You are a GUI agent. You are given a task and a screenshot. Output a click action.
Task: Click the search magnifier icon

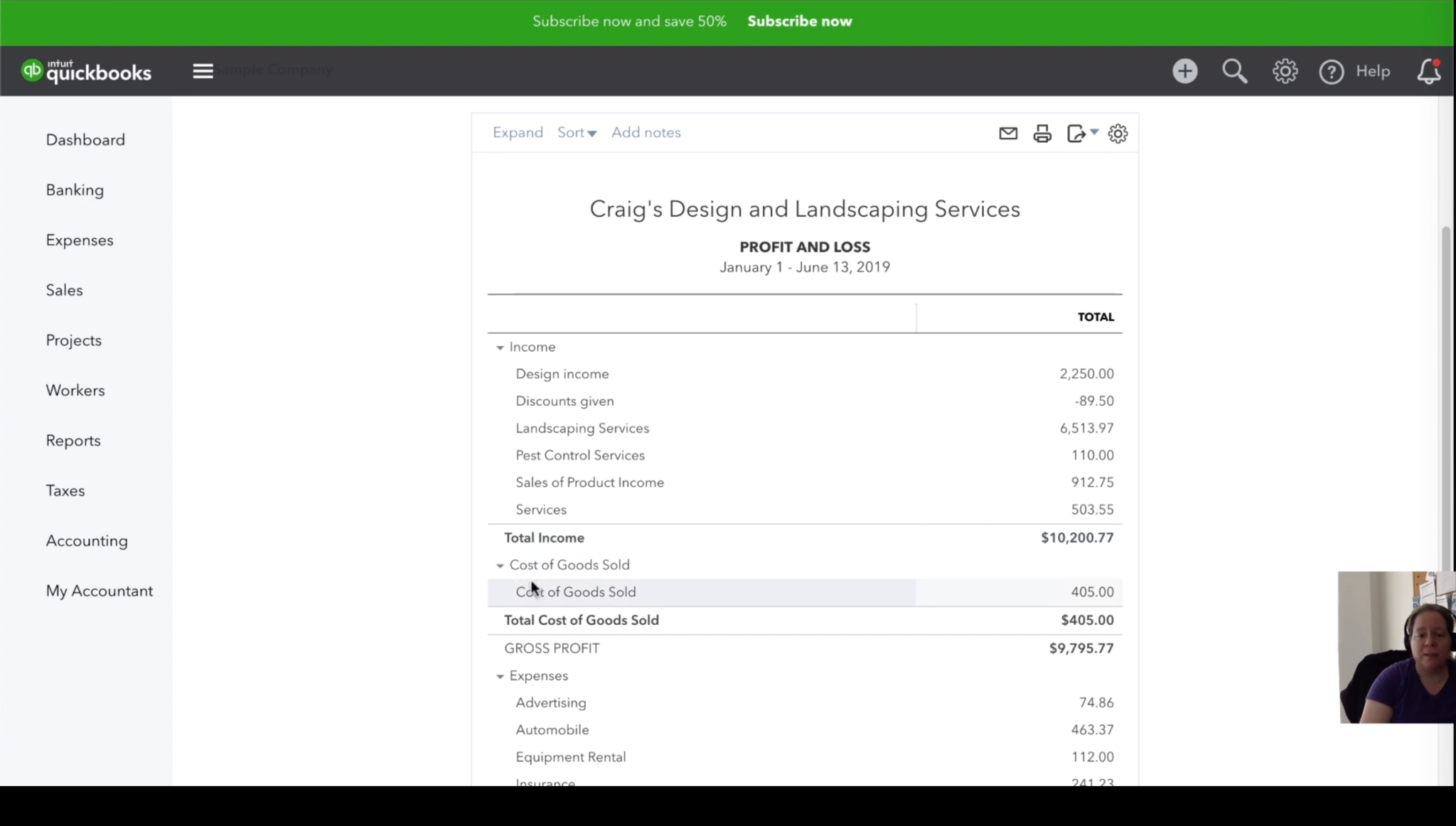pyautogui.click(x=1234, y=71)
